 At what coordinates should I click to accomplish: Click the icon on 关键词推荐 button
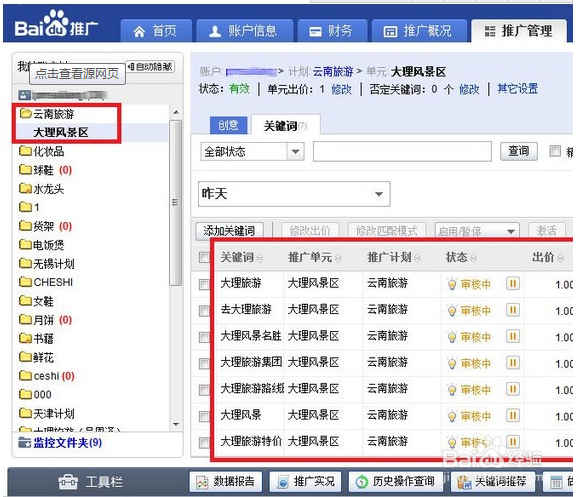click(464, 482)
